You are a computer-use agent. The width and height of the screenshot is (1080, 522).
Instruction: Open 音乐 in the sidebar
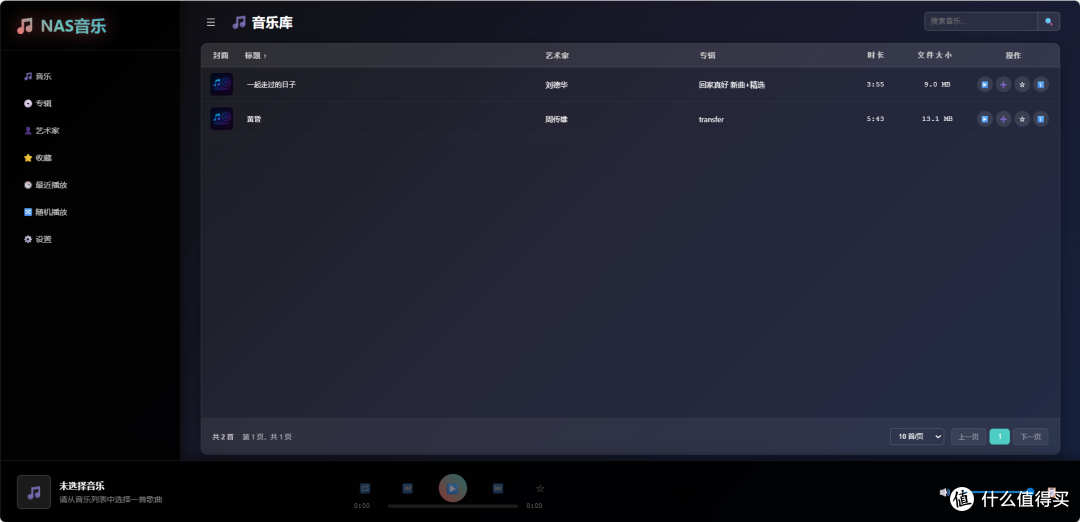38,76
